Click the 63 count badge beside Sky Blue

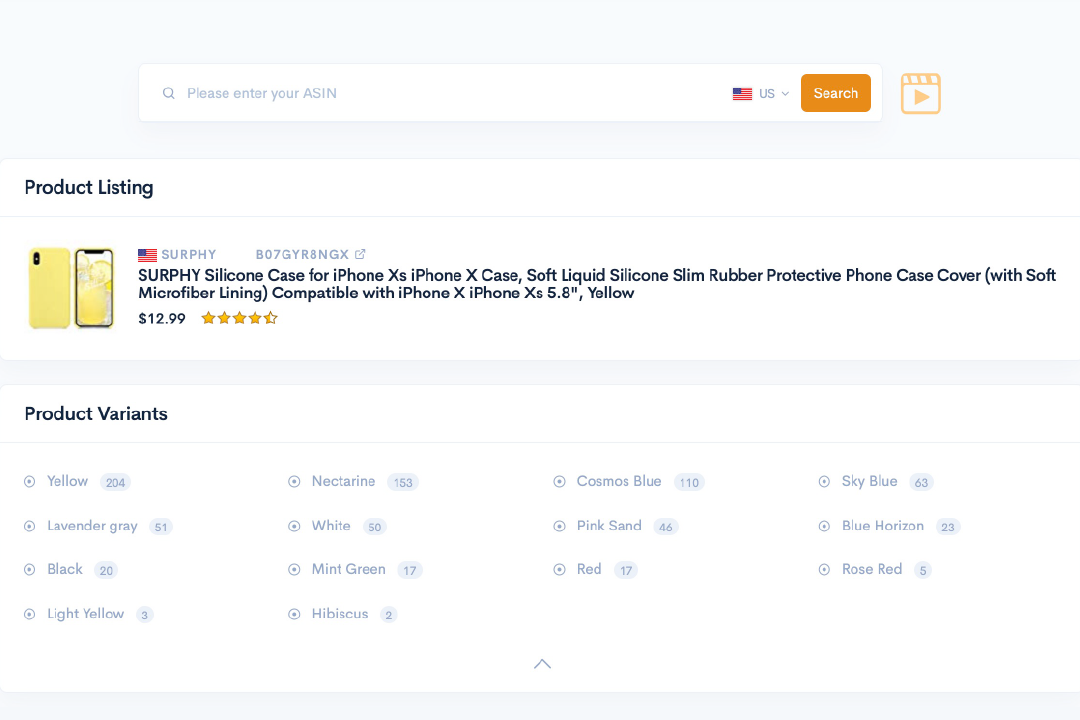(x=922, y=482)
